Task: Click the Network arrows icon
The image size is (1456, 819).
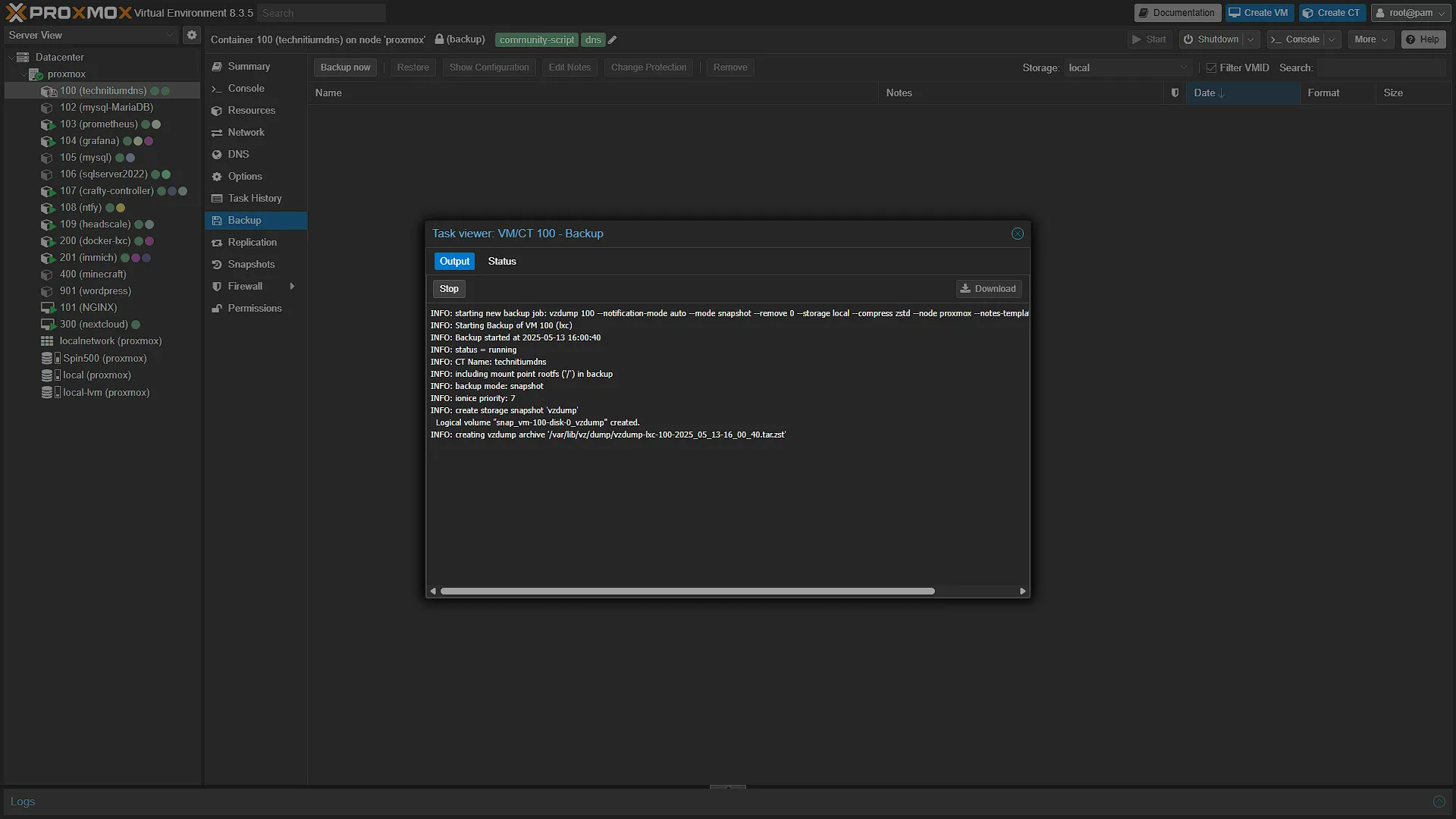Action: pyautogui.click(x=217, y=133)
